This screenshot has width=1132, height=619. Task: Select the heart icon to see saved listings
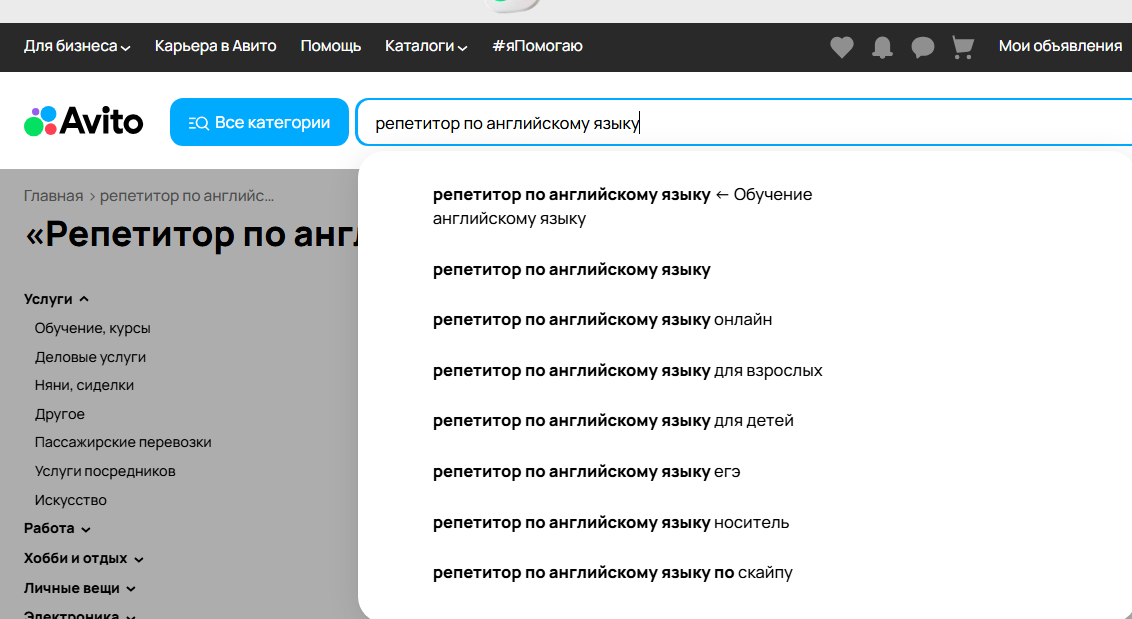841,47
